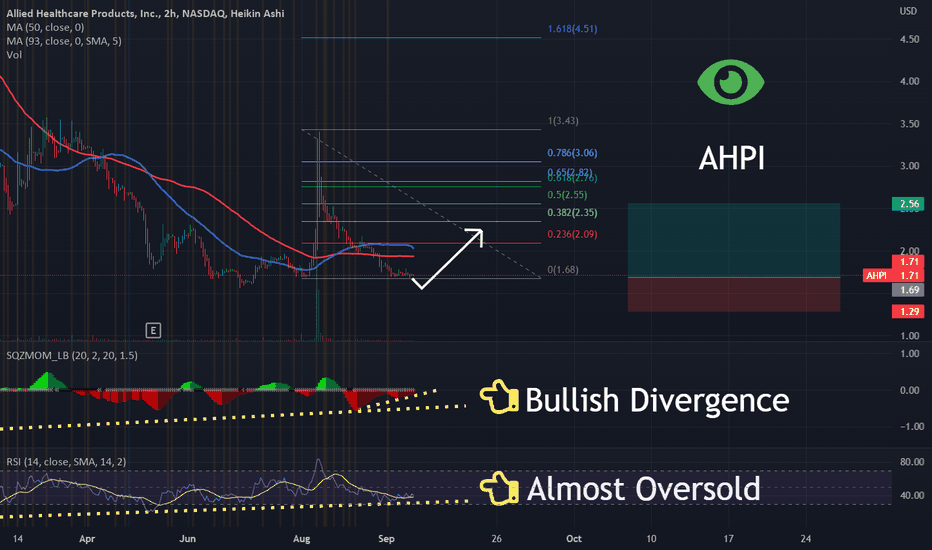Click the red AHPI 1.71 price tag

click(x=893, y=275)
